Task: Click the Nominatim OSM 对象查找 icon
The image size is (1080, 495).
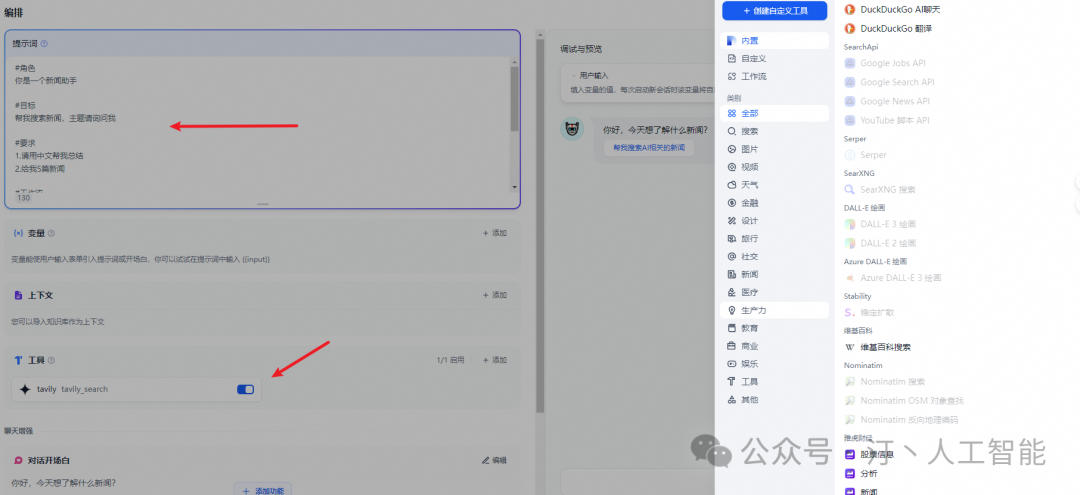Action: [850, 401]
